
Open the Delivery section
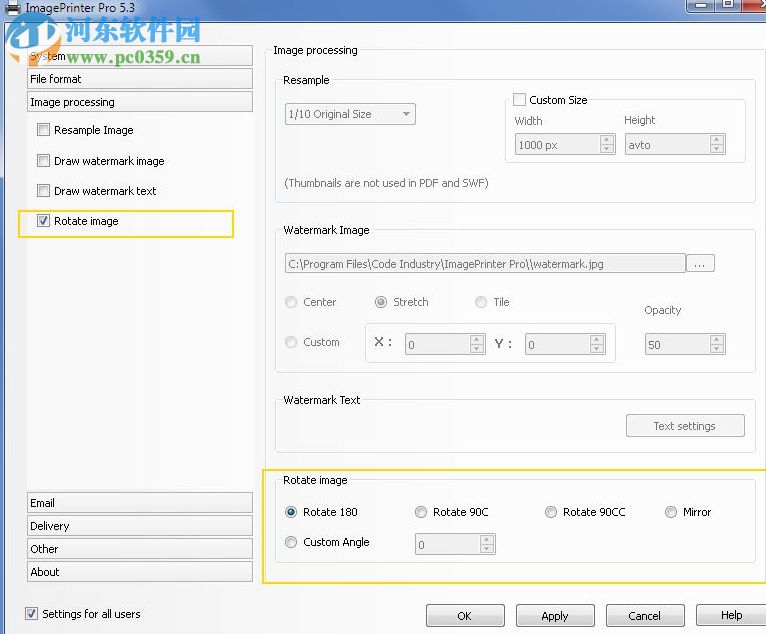pos(140,526)
